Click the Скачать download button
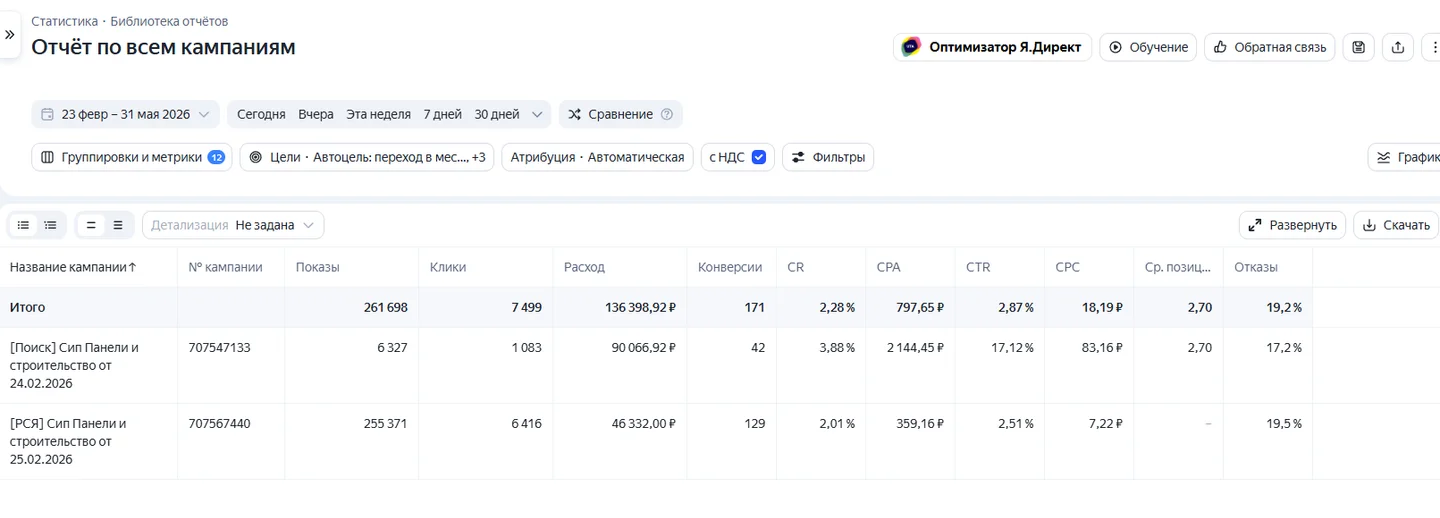 [x=1396, y=225]
